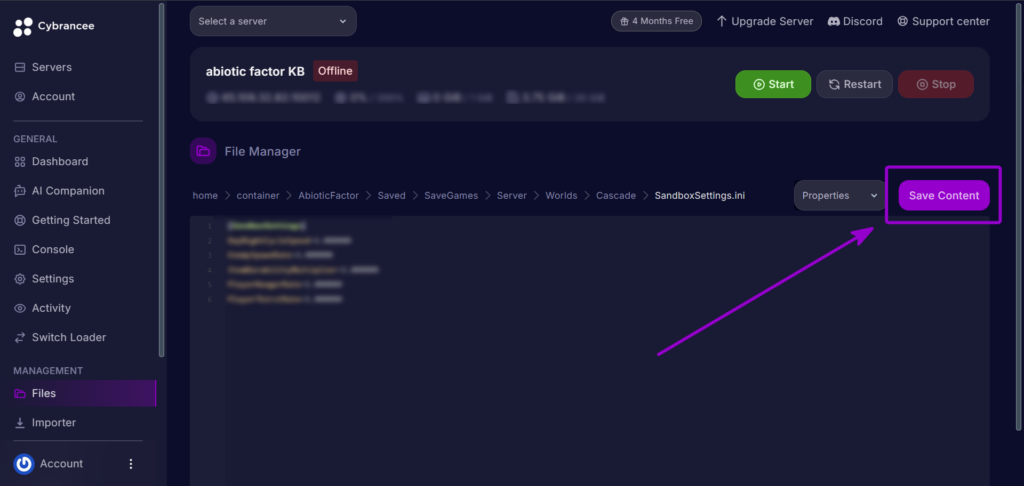The height and width of the screenshot is (486, 1024).
Task: Click the Dashboard grid icon
Action: 20,161
